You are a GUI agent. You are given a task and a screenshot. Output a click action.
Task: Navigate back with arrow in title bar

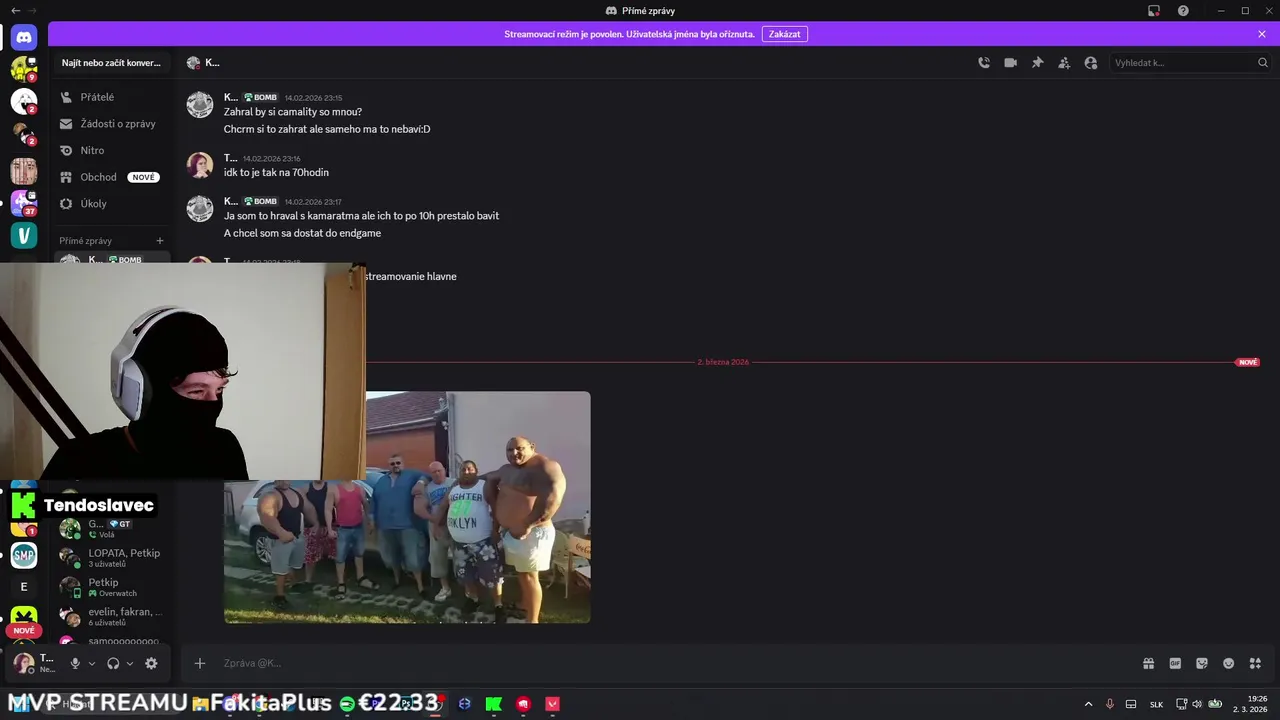tap(15, 11)
